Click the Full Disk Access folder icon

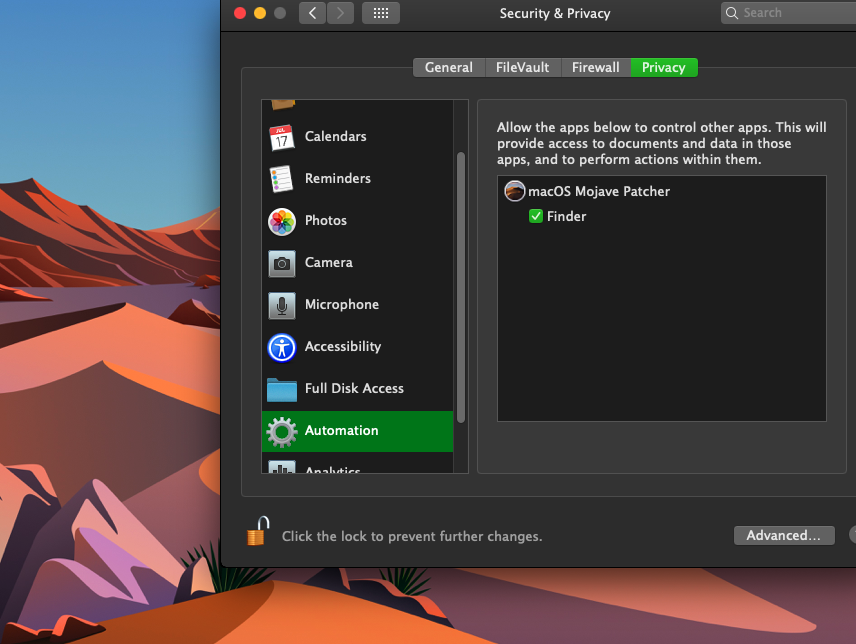(x=282, y=390)
